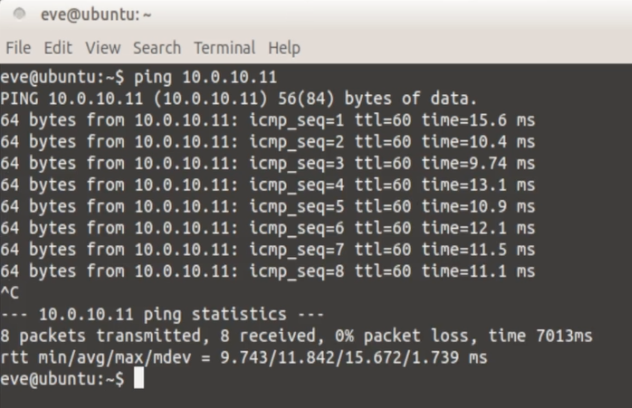Click the icmp_seq=3 reply with time 9.74 ms
Screen dimensions: 632x408
pos(268,163)
